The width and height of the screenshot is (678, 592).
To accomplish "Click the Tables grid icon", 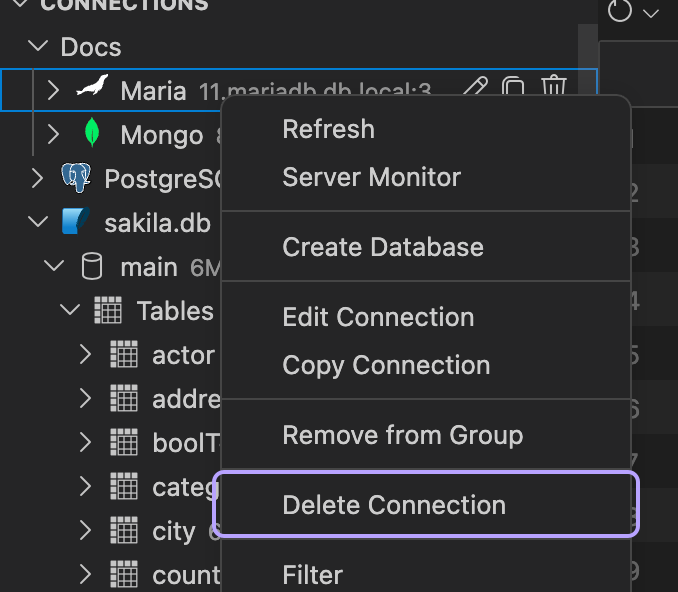I will pos(108,310).
